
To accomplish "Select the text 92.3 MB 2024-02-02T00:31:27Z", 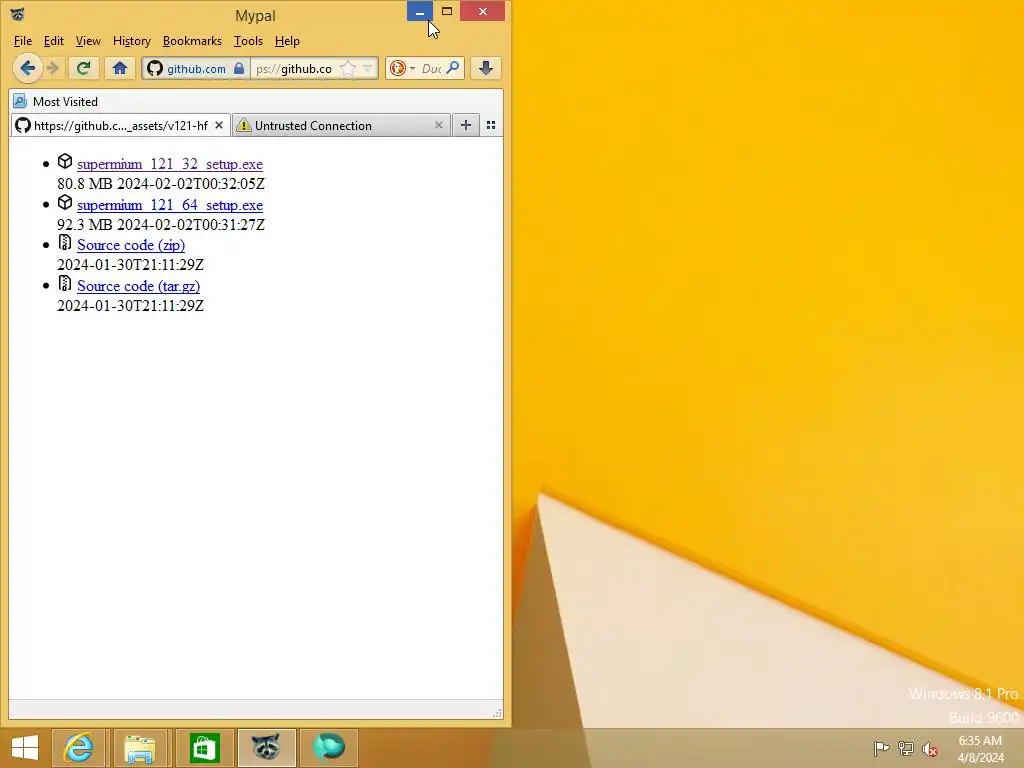I will point(161,225).
